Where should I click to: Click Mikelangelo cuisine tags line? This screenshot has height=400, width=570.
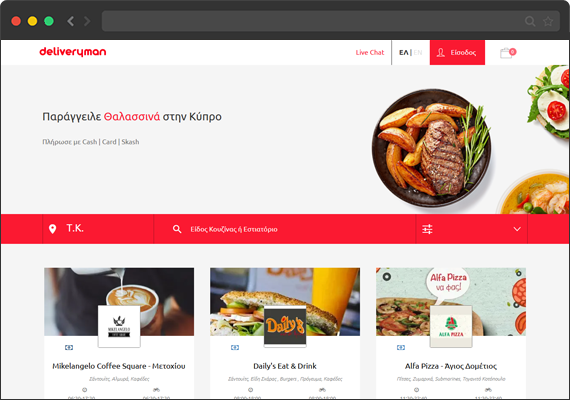(119, 379)
